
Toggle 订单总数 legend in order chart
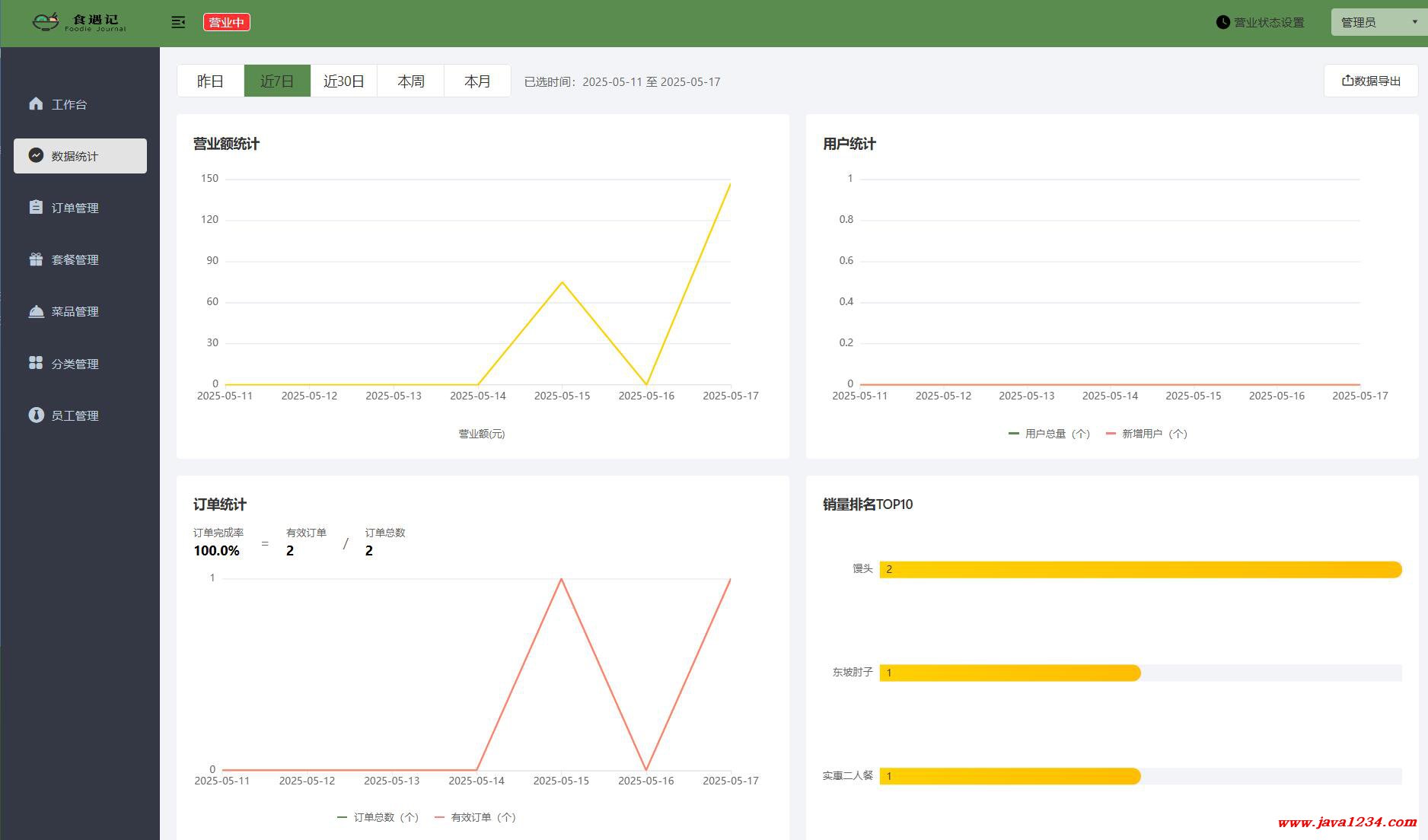(x=378, y=817)
